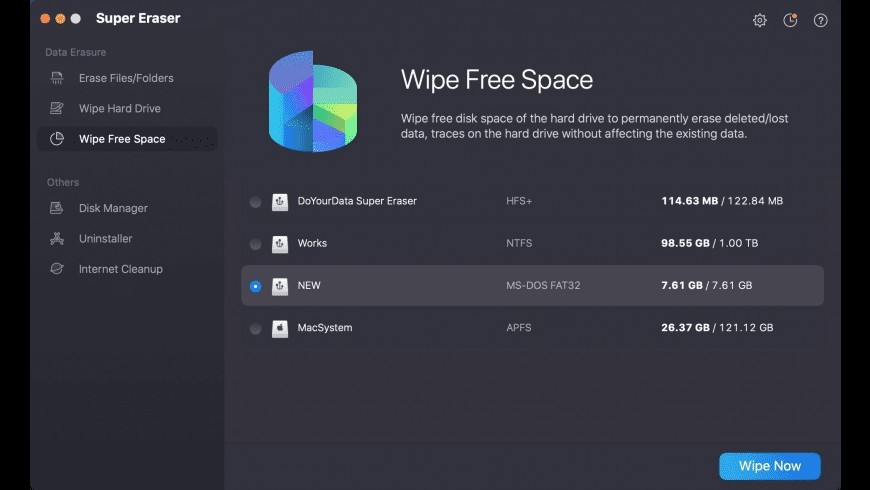Click the Wipe Free Space disk illustration
Image resolution: width=870 pixels, height=490 pixels.
[313, 102]
